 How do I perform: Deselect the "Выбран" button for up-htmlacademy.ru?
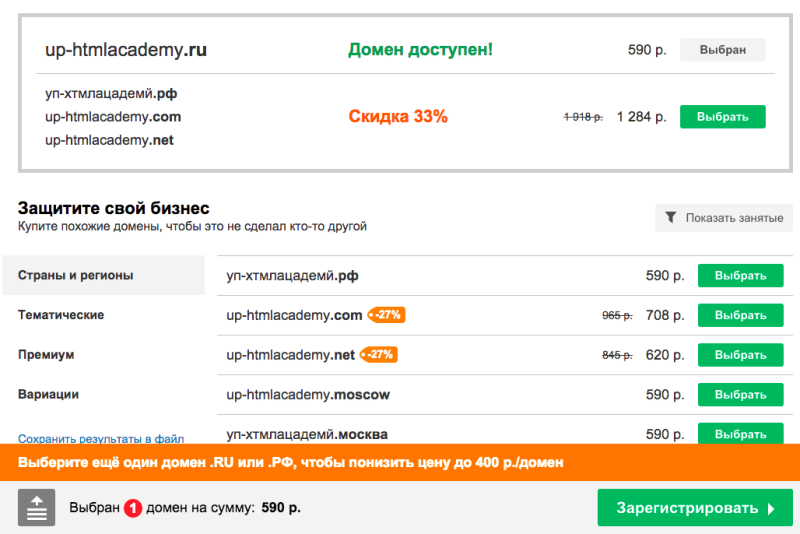(x=722, y=50)
